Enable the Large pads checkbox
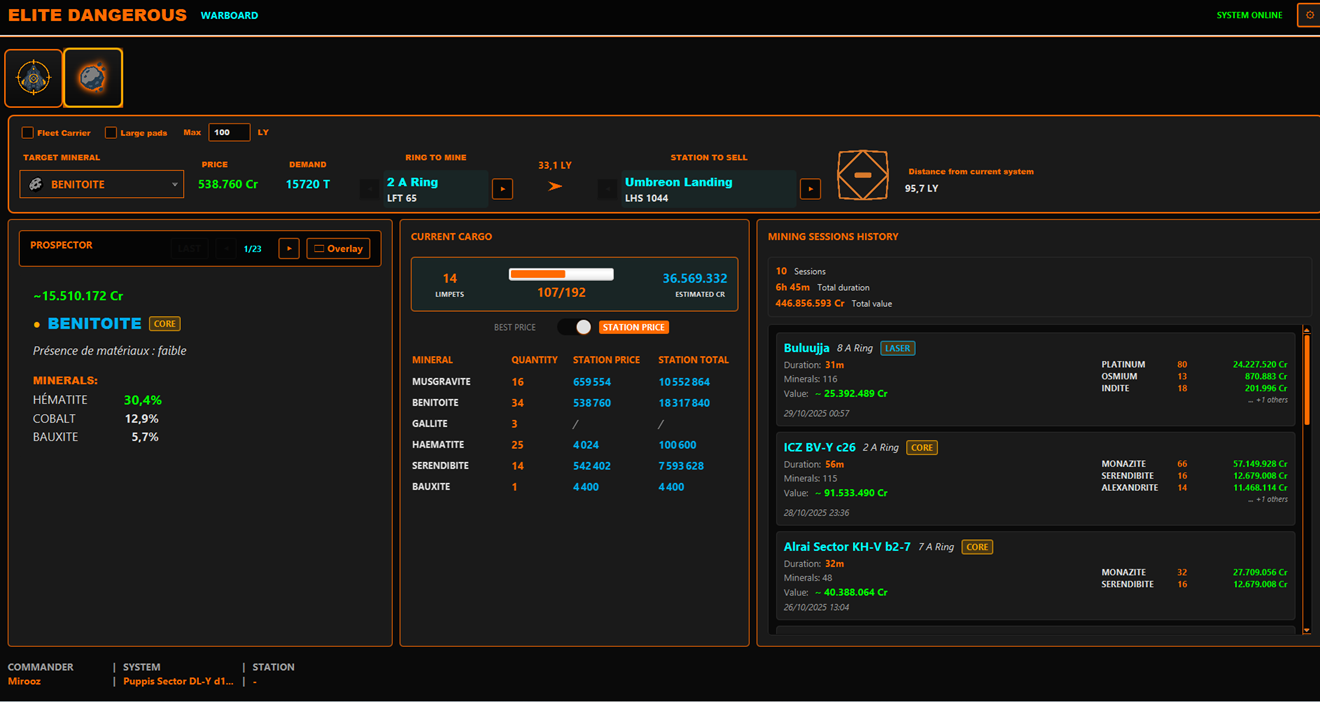 coord(111,132)
